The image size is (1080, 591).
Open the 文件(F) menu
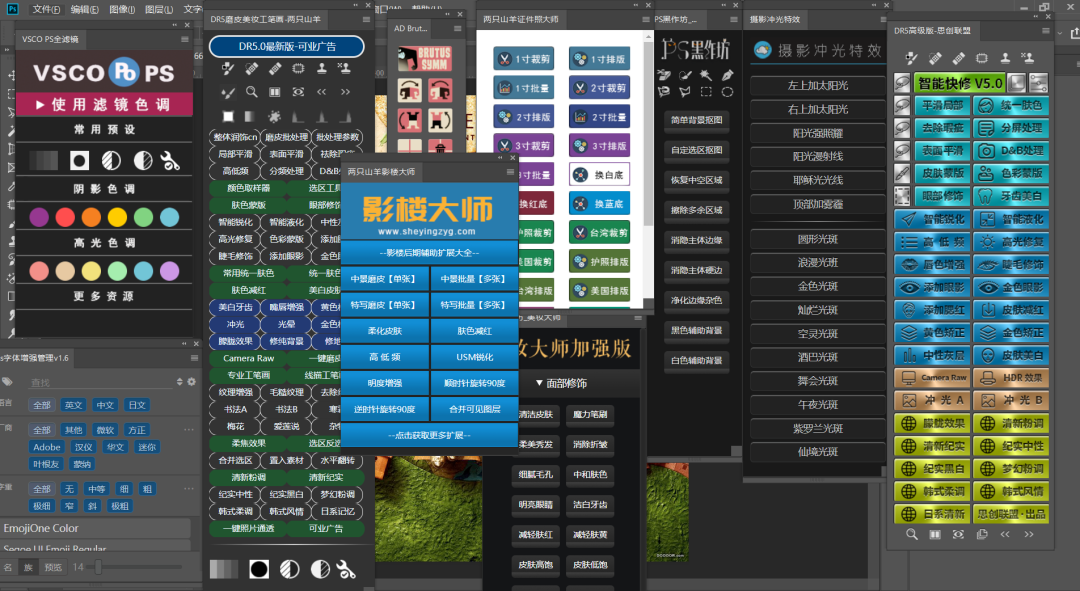[46, 9]
